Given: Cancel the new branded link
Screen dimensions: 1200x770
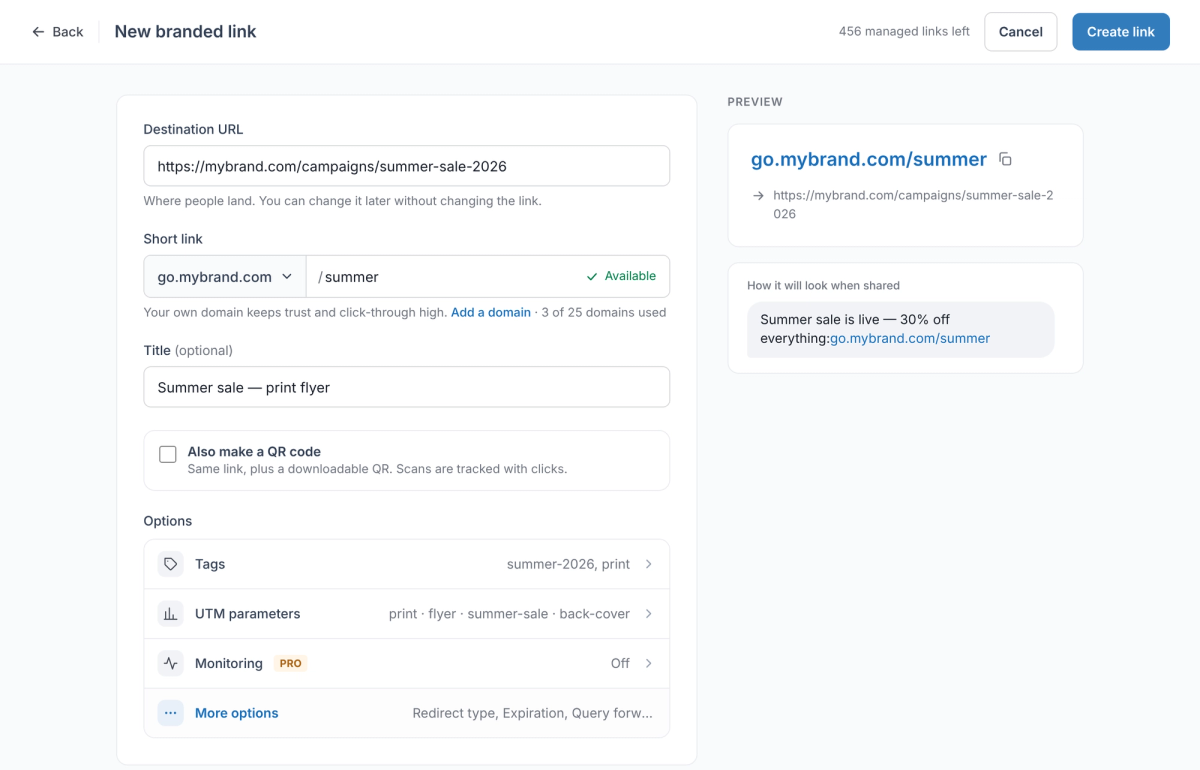Looking at the screenshot, I should [1021, 32].
